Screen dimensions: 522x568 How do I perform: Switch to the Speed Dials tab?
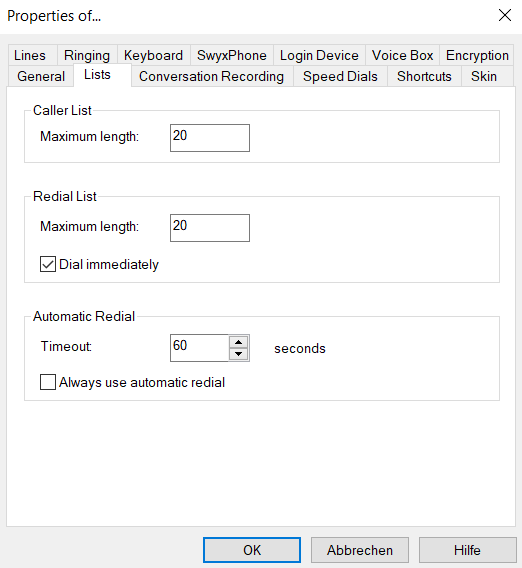[341, 76]
